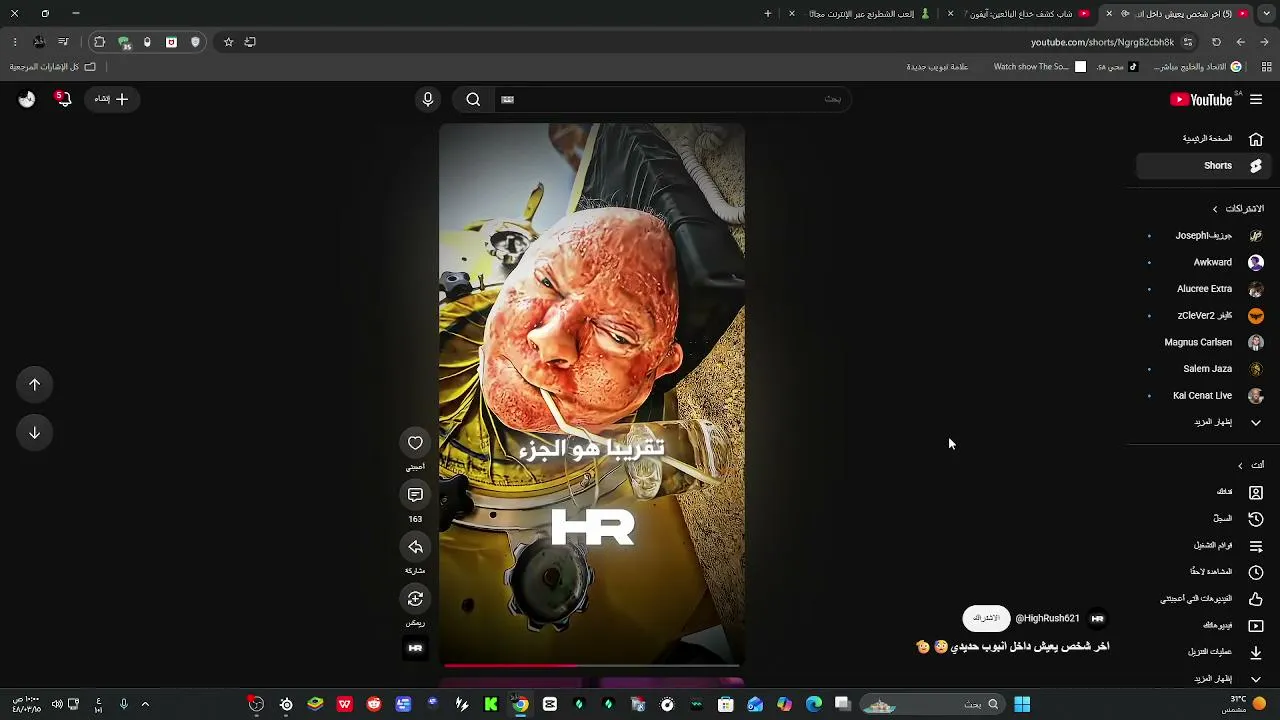Open Your videos in sidebar

pyautogui.click(x=1205, y=626)
